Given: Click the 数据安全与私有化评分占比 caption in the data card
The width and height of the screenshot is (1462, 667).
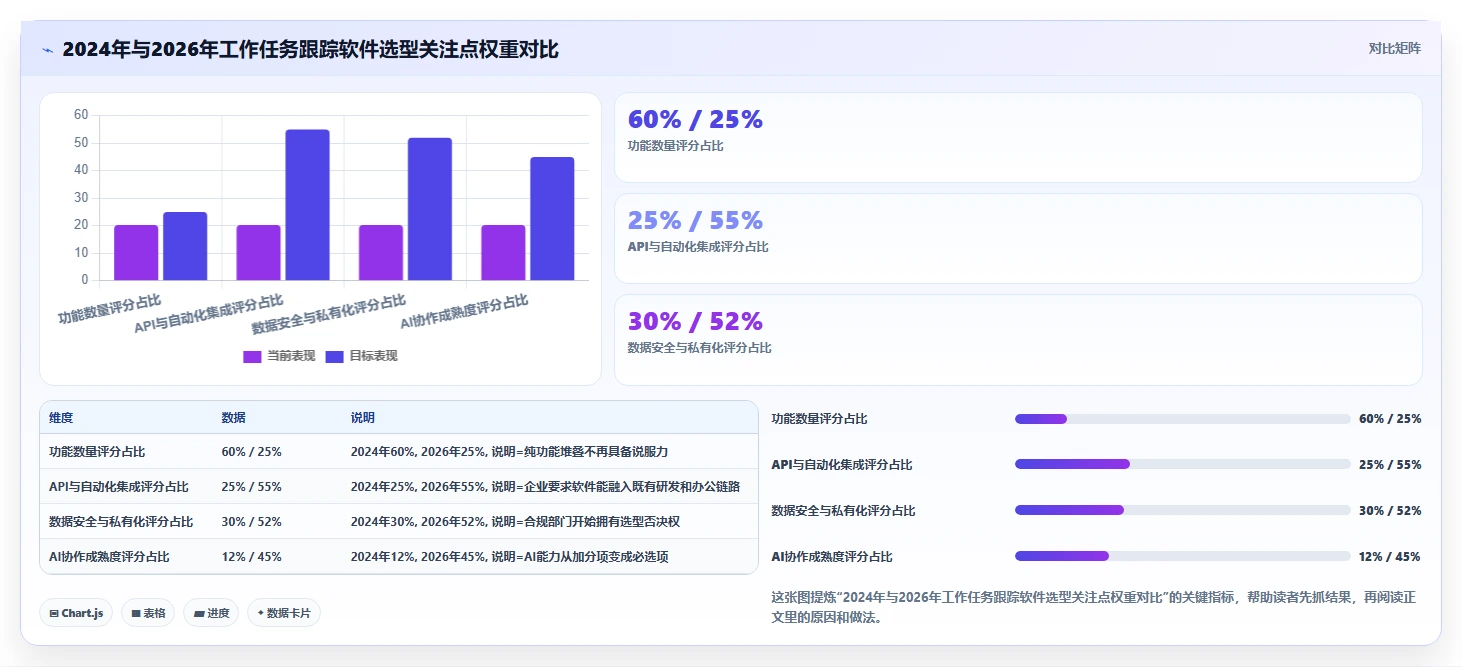Looking at the screenshot, I should point(699,348).
